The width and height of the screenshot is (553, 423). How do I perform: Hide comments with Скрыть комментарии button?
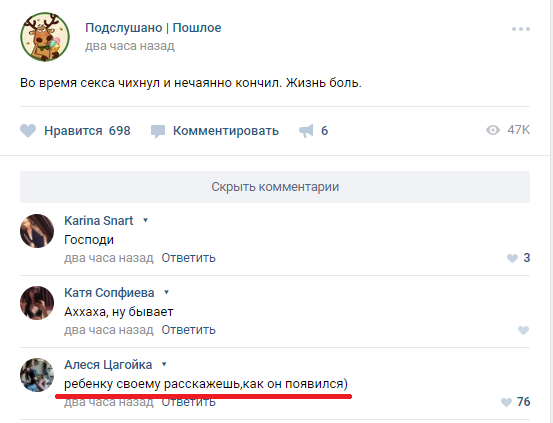coord(275,187)
